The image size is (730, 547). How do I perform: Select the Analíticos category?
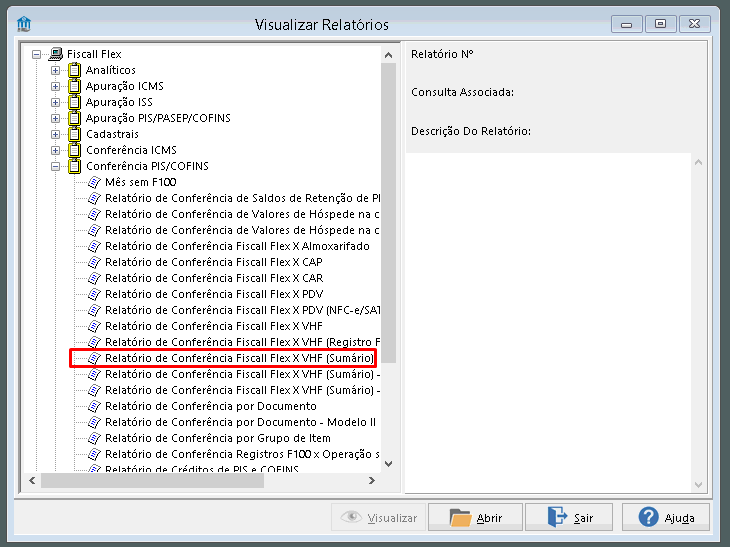pyautogui.click(x=110, y=70)
